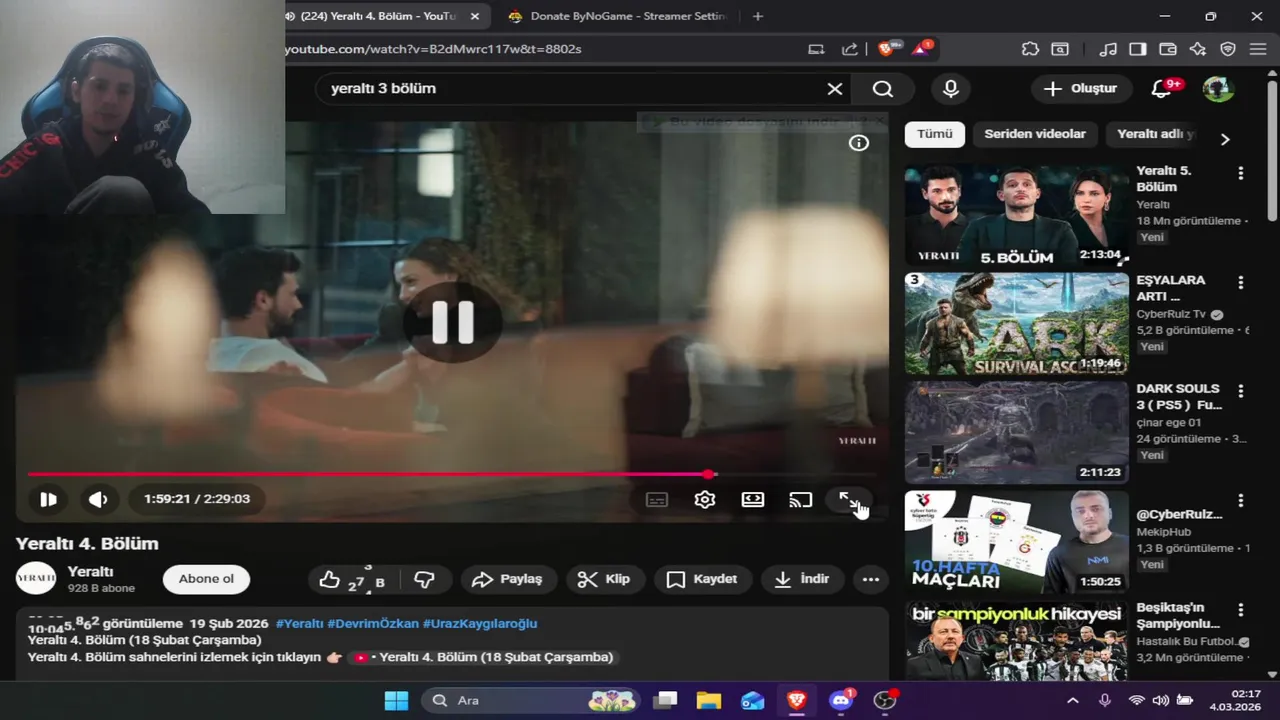
Task: Open the Yeraltı channel avatar
Action: [36, 579]
